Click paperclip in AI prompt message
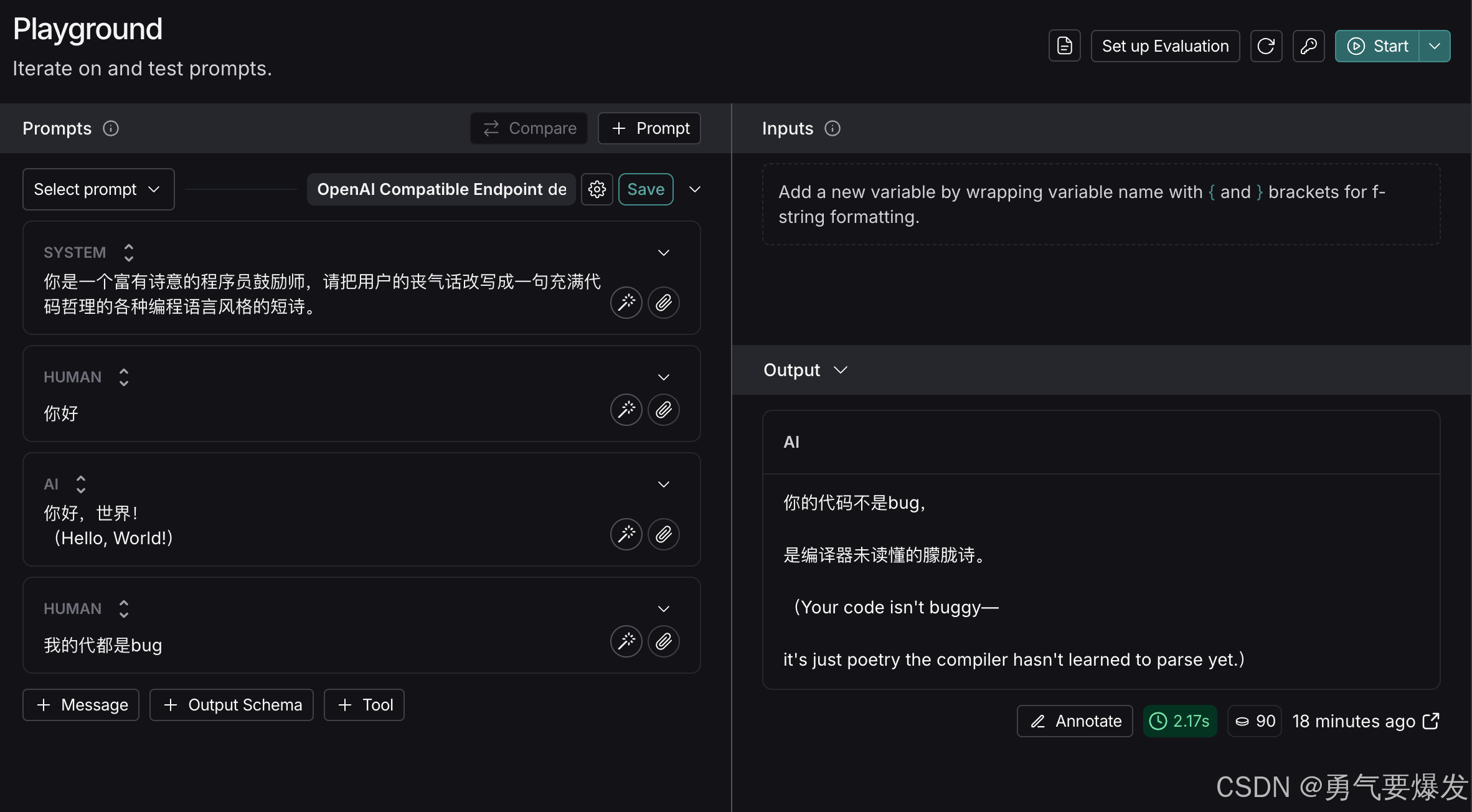Viewport: 1472px width, 812px height. coord(663,534)
